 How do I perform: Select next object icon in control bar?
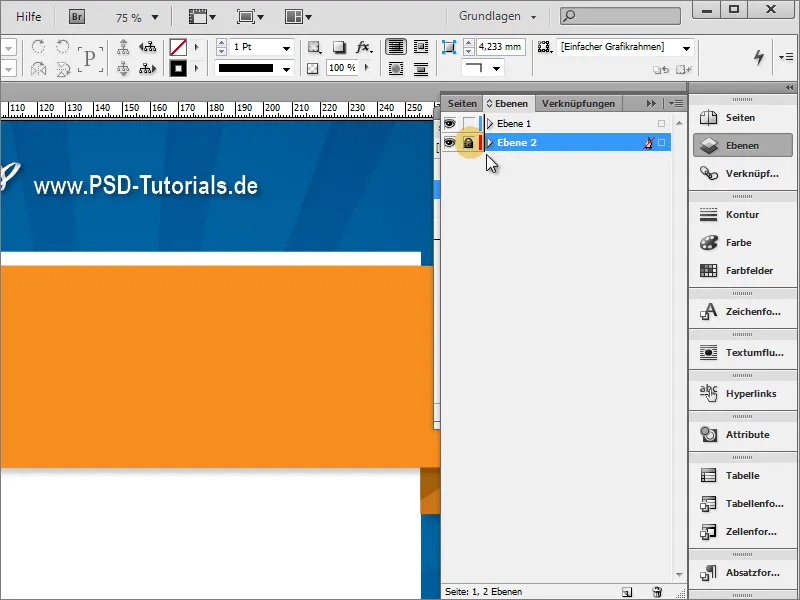(147, 68)
